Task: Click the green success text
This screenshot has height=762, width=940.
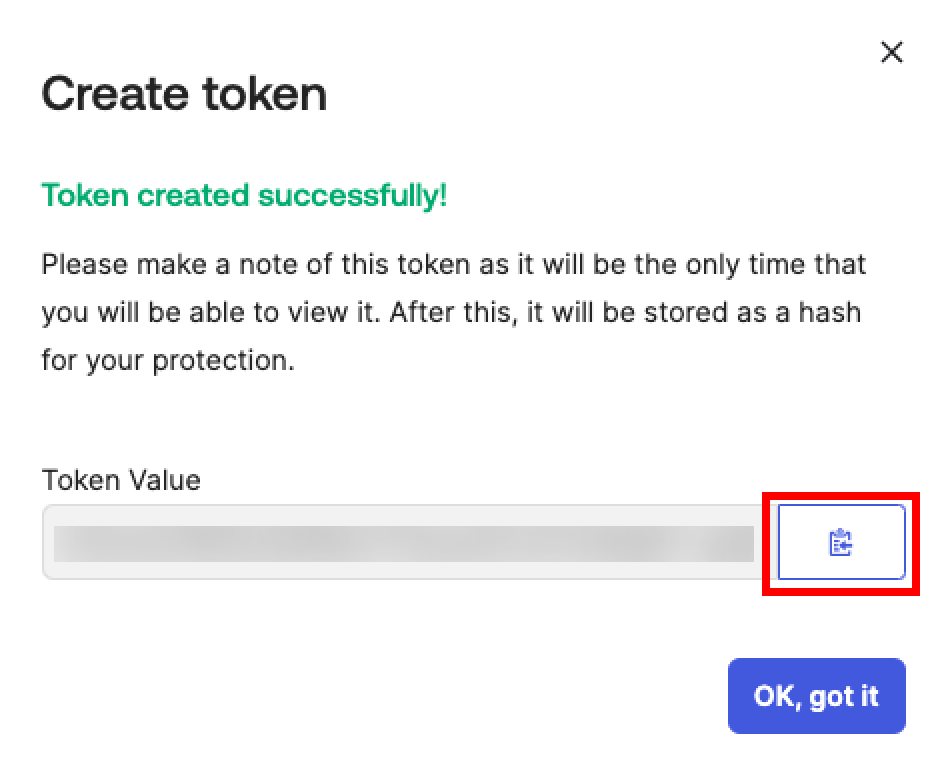Action: (244, 195)
